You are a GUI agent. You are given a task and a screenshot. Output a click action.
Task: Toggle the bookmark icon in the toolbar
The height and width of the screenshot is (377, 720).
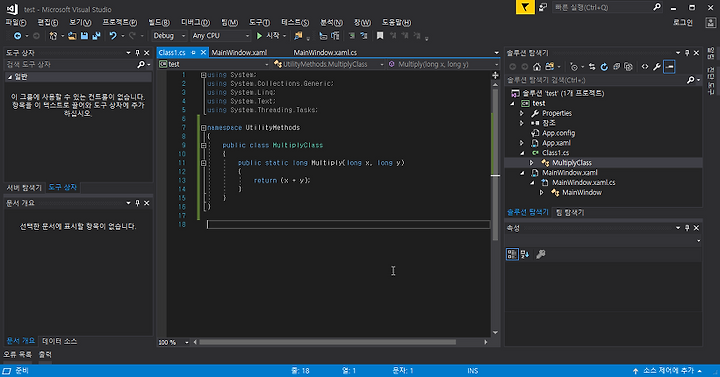[380, 36]
